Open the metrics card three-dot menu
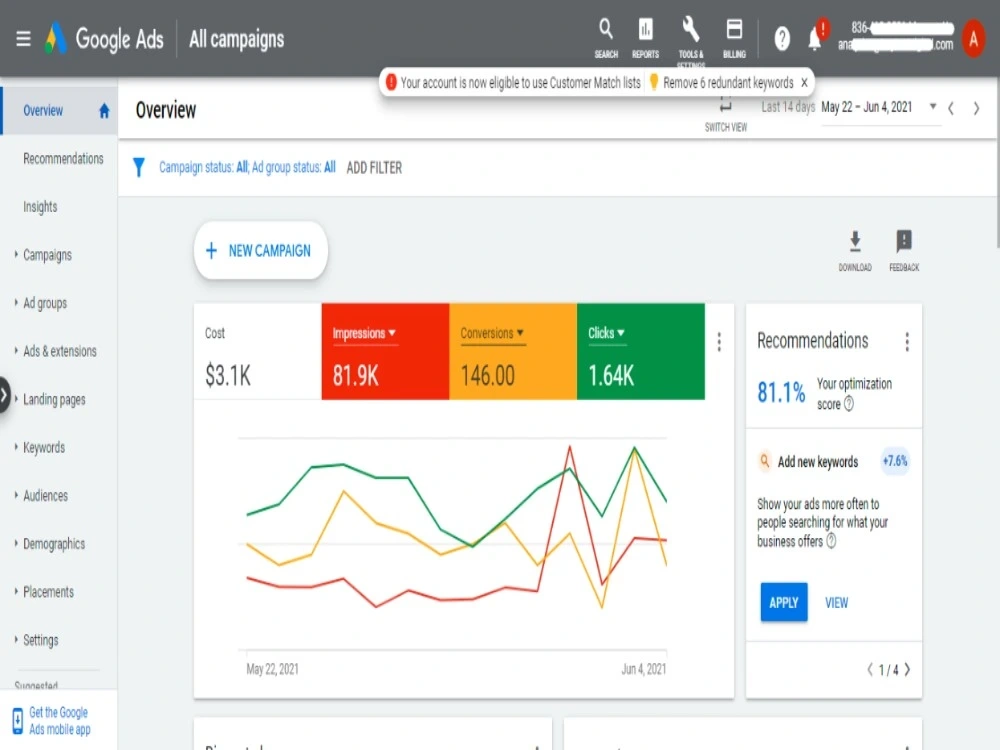Image resolution: width=1000 pixels, height=750 pixels. 719,342
